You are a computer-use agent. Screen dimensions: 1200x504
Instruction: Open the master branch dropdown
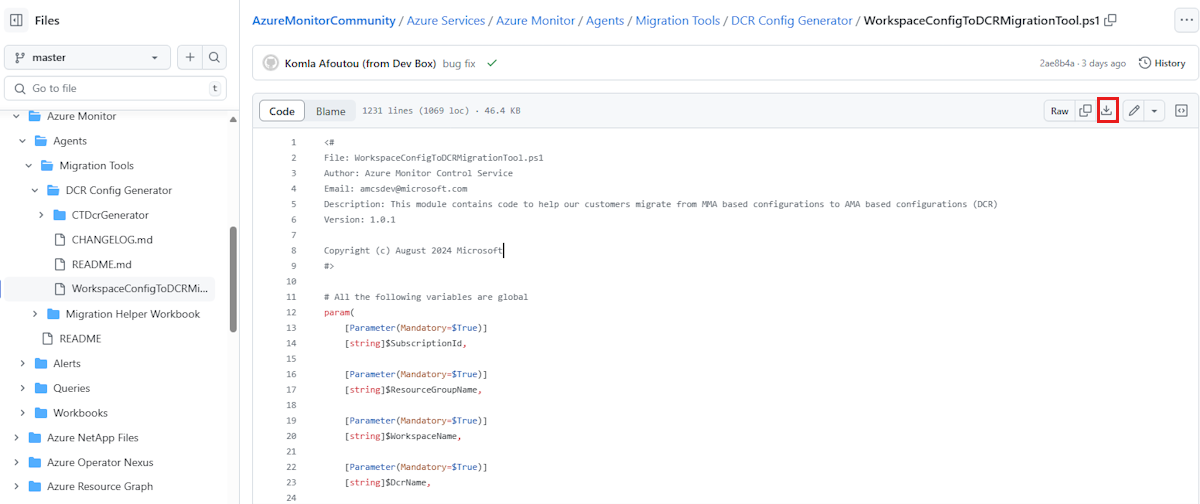point(88,58)
